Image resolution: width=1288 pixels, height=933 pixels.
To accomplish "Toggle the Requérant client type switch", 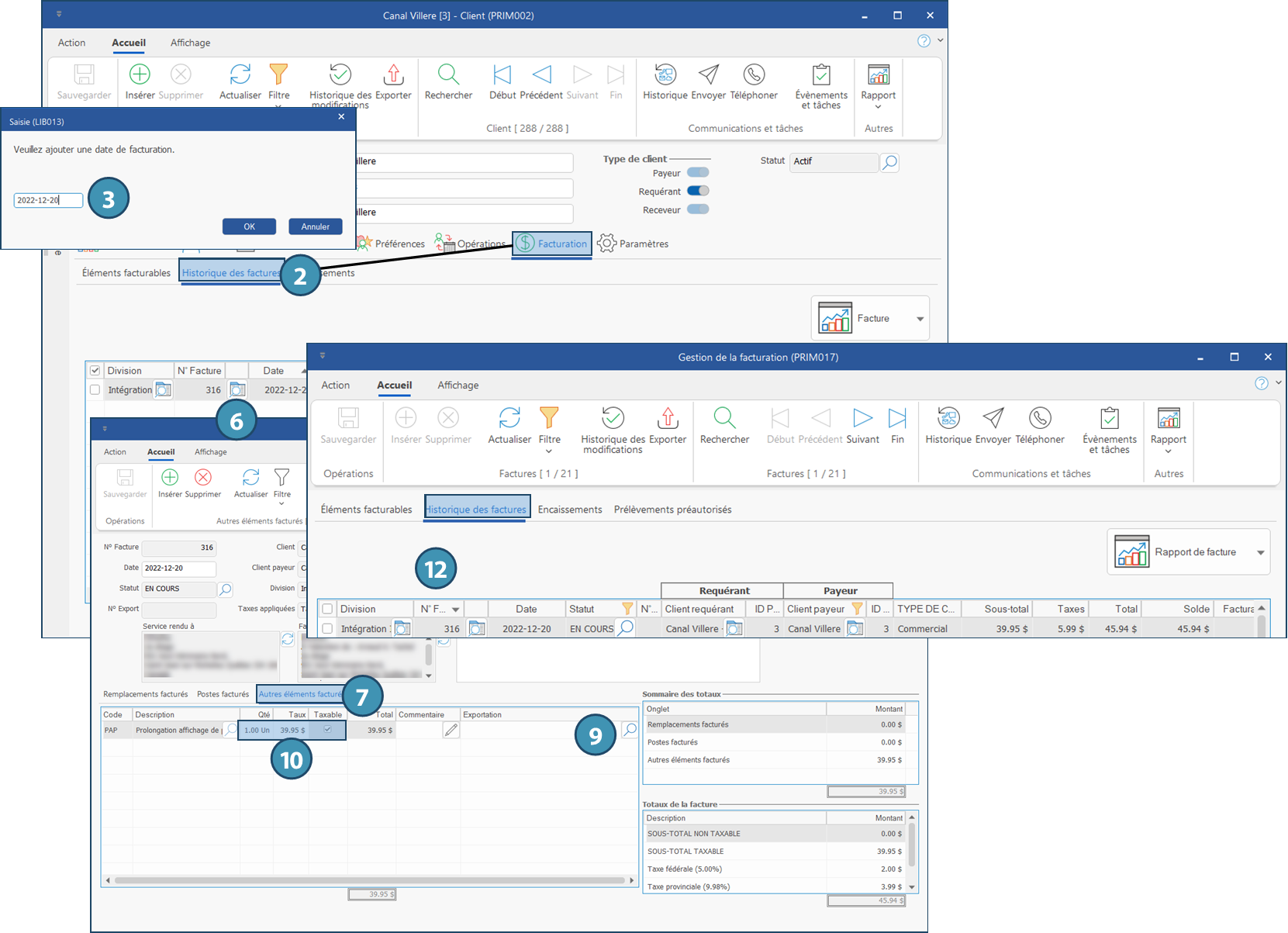I will tap(698, 191).
